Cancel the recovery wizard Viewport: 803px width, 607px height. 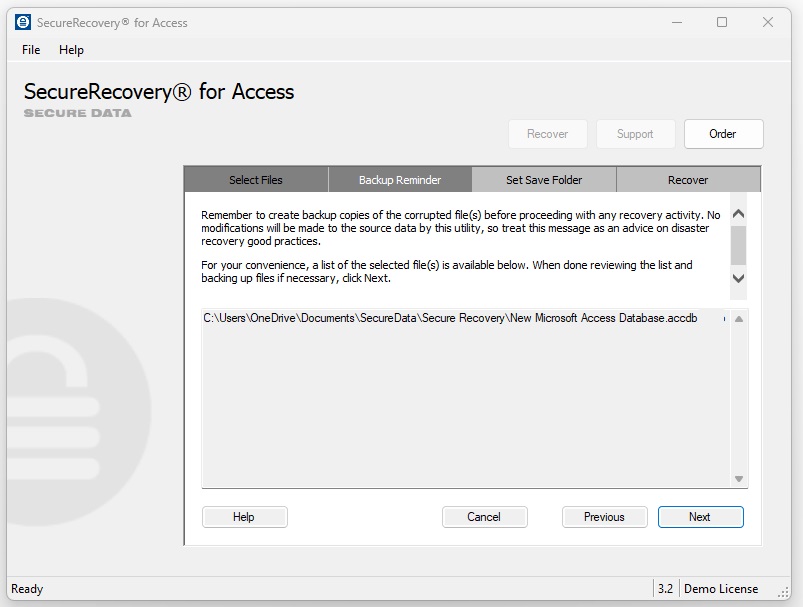coord(484,517)
